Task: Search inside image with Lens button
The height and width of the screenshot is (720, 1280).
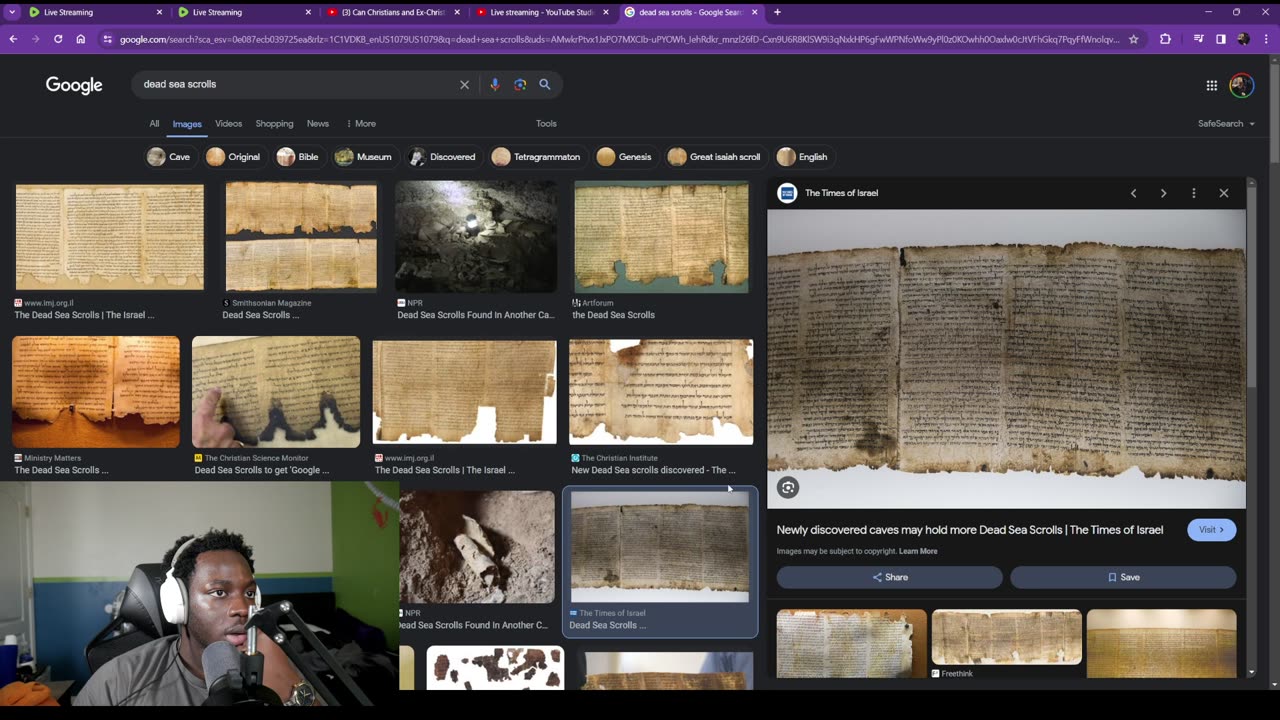Action: point(788,487)
